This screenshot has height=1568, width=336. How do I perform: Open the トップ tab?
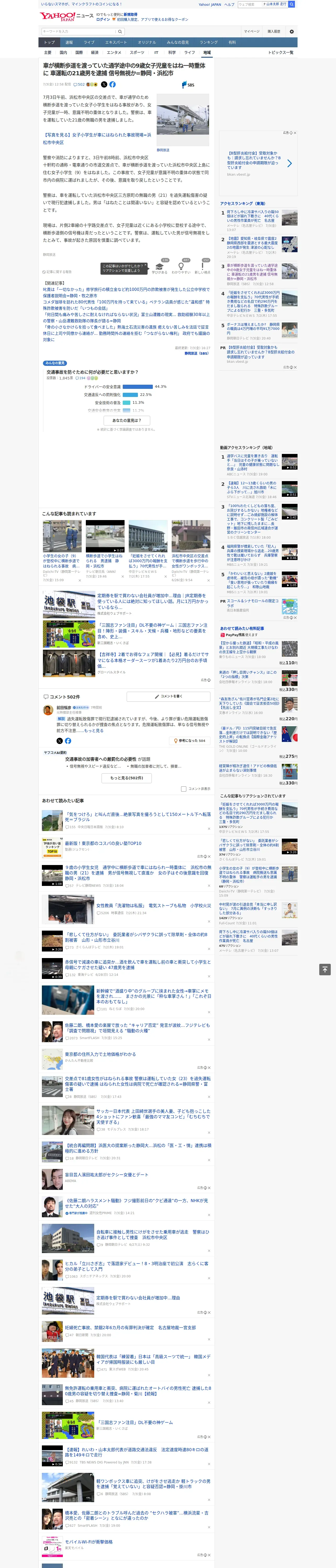[x=49, y=43]
